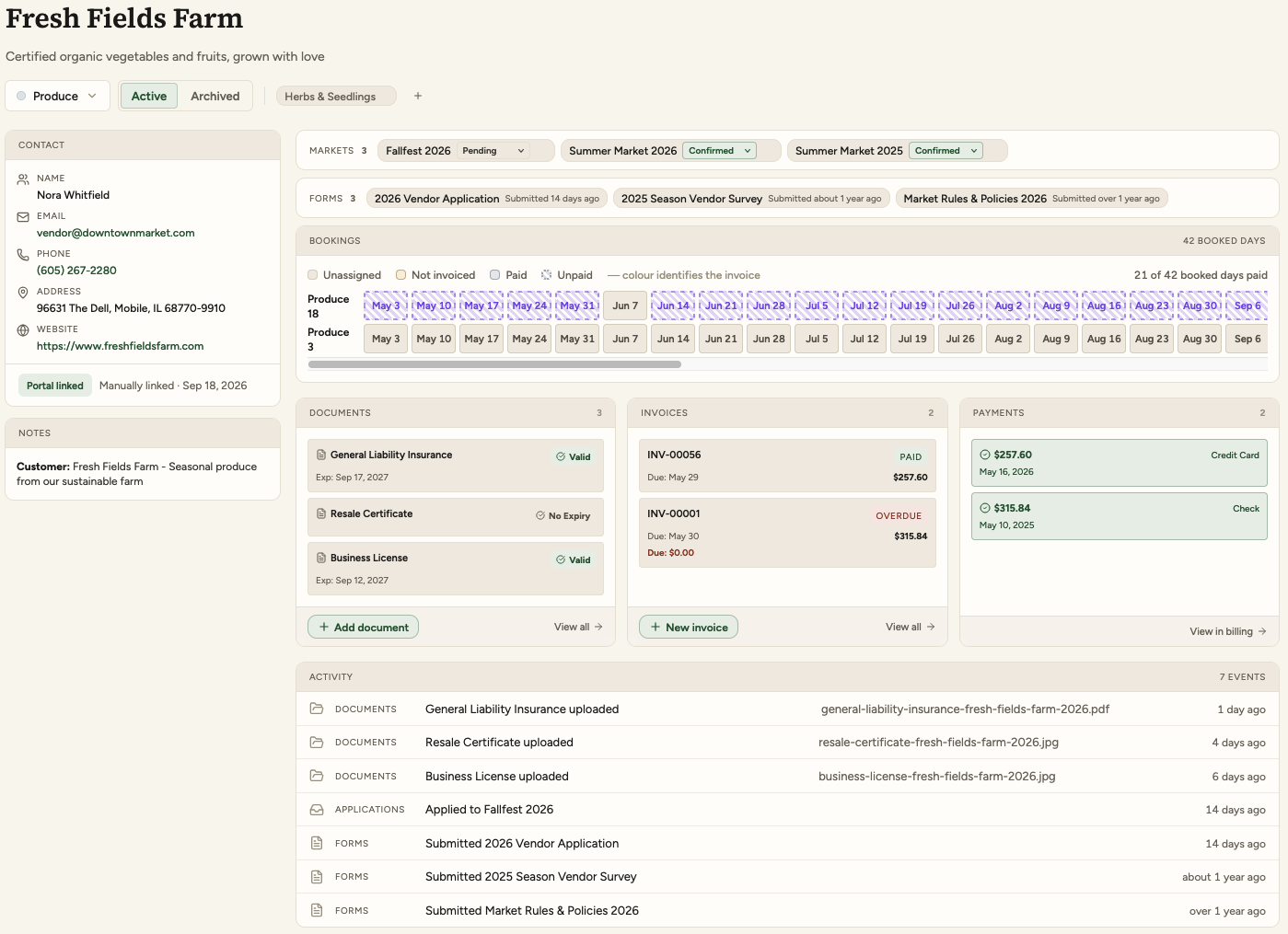This screenshot has height=934, width=1288.
Task: Open the INV-00001 overdue invoice card
Action: point(787,533)
